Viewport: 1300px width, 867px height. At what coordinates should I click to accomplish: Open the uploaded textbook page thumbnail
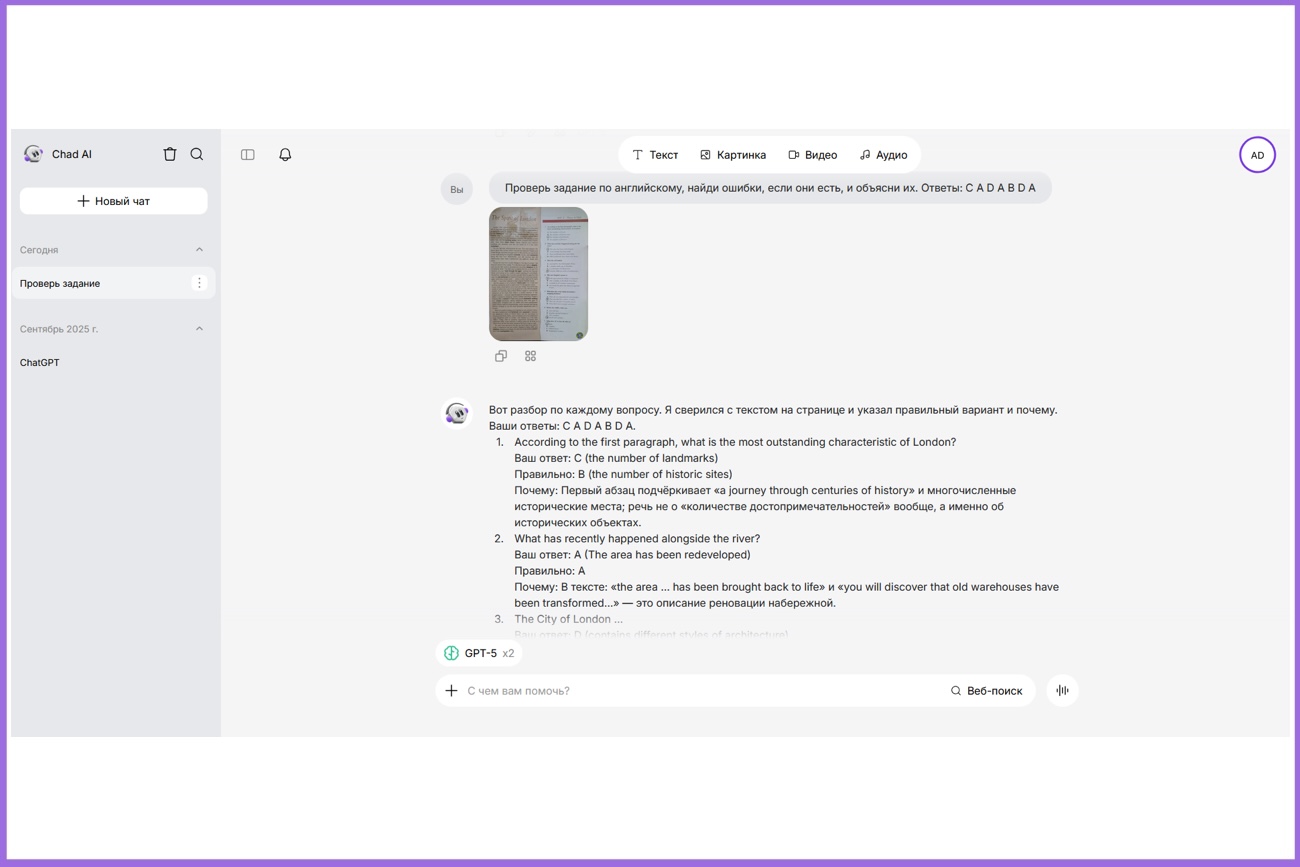(x=538, y=274)
